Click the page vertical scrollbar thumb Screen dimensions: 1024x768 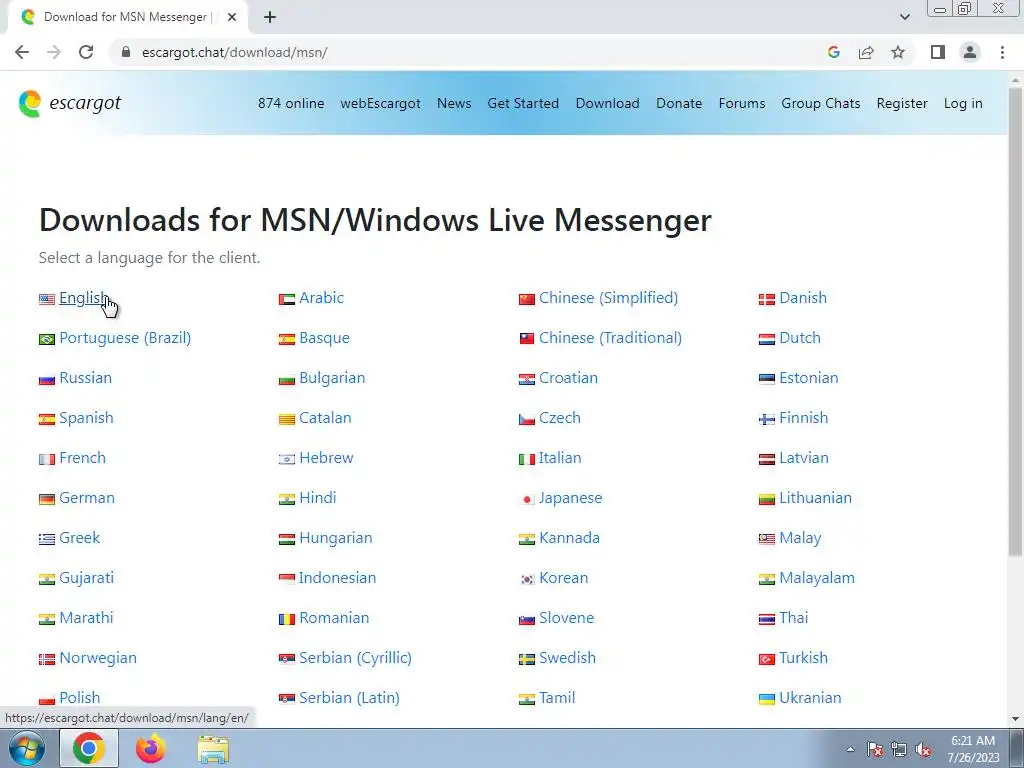point(1016,320)
